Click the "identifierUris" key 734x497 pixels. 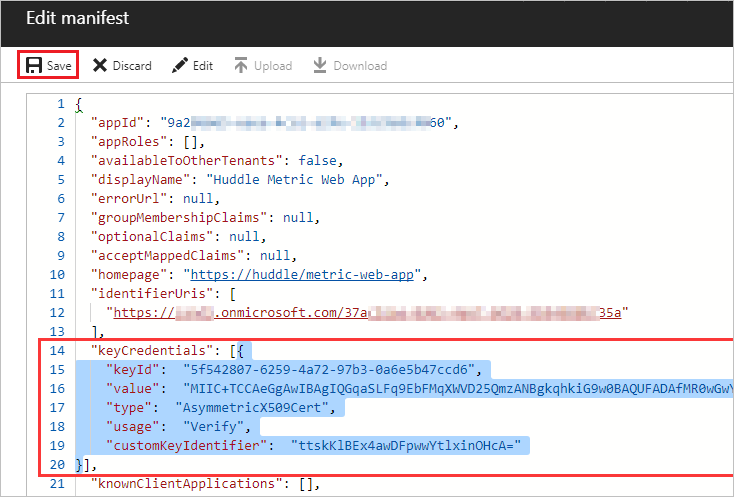152,293
